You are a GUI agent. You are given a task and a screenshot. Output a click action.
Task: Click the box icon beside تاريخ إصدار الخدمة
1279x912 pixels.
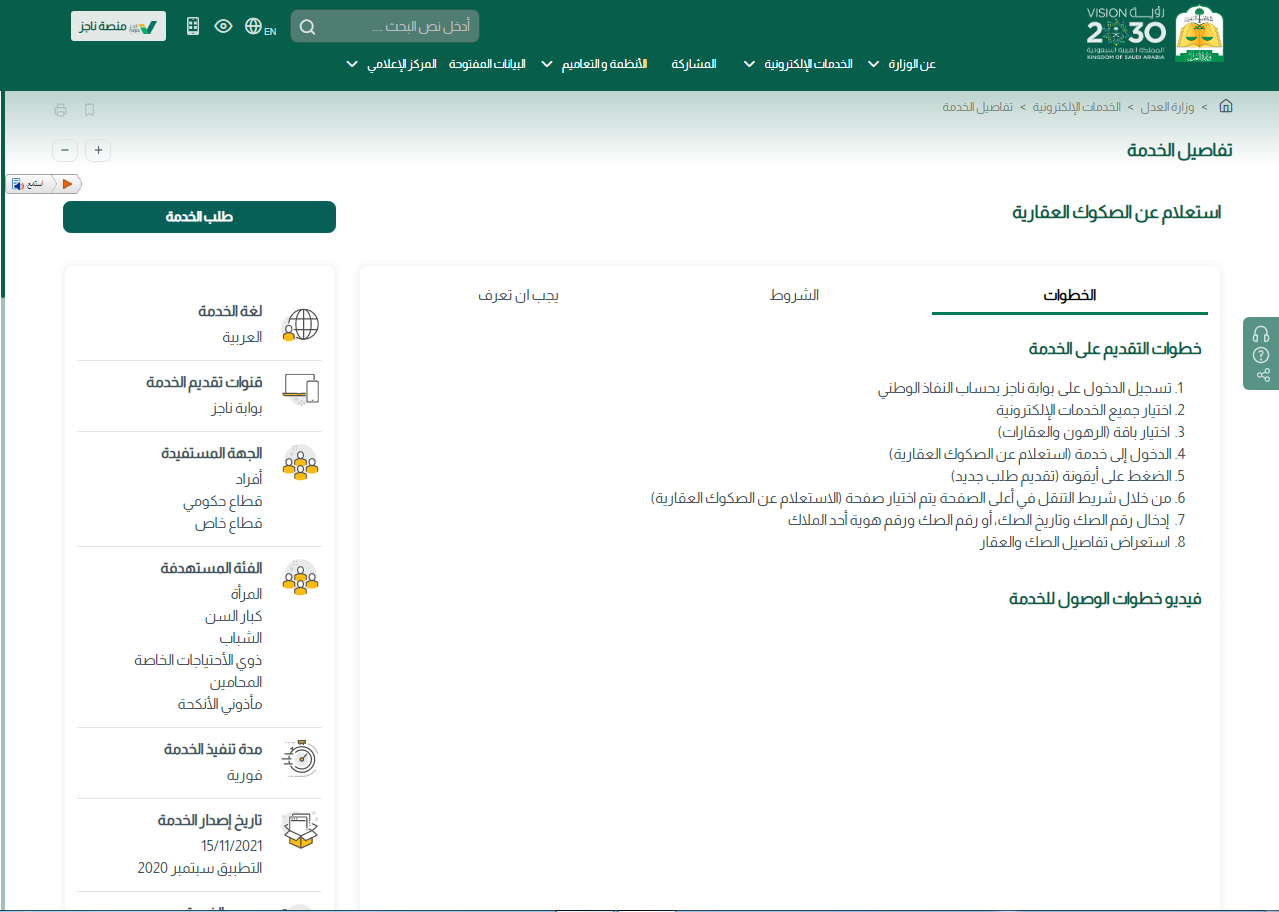(x=301, y=830)
